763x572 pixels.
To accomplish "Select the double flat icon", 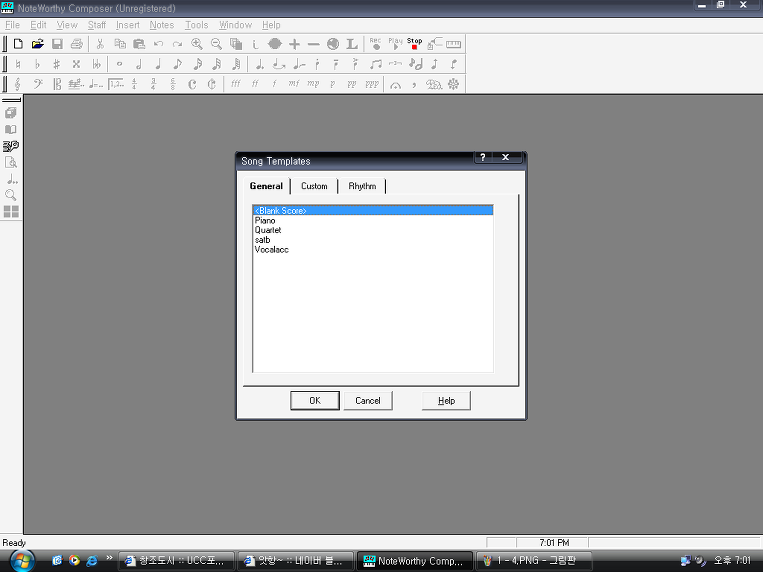I will (96, 64).
